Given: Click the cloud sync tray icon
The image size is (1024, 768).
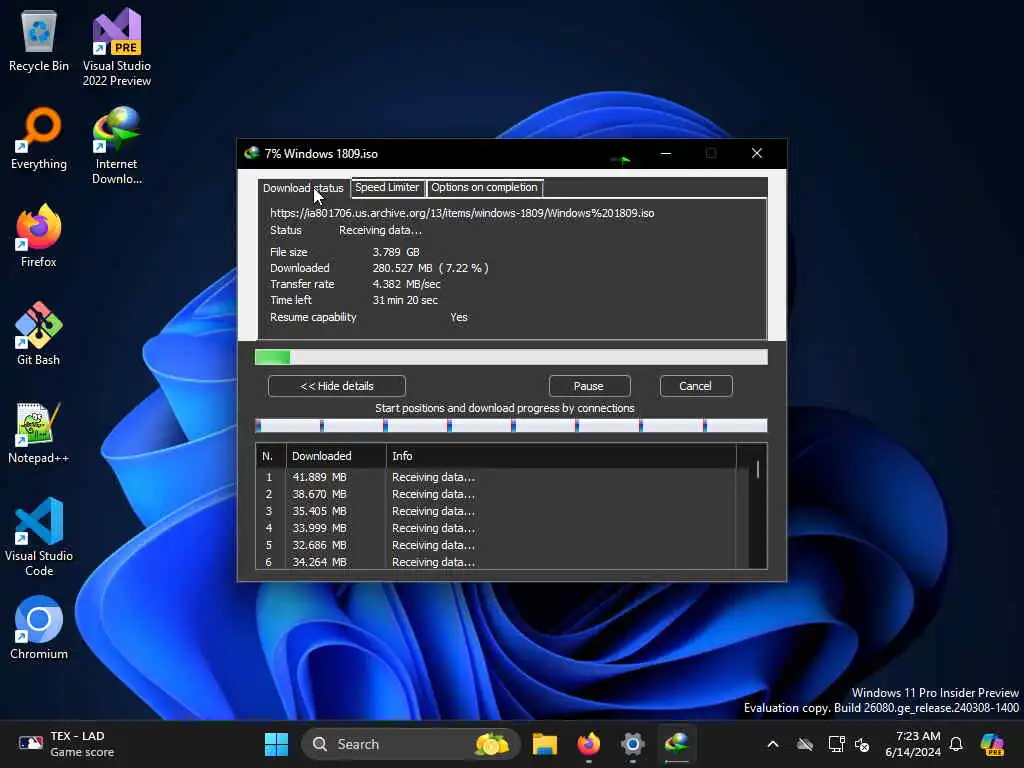Looking at the screenshot, I should pos(805,744).
